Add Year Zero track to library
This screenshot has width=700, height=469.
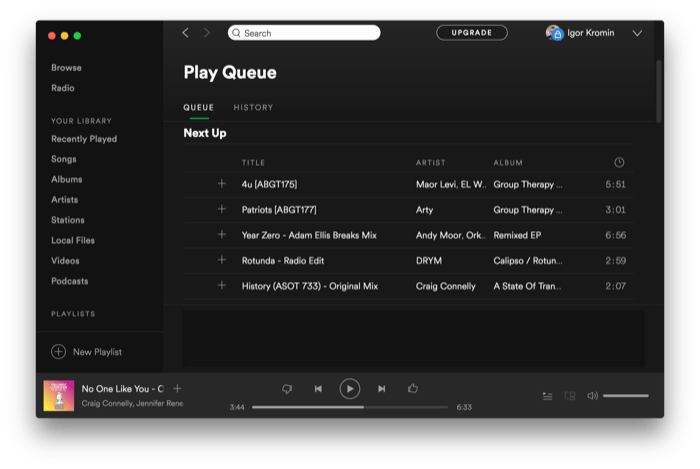(x=222, y=234)
